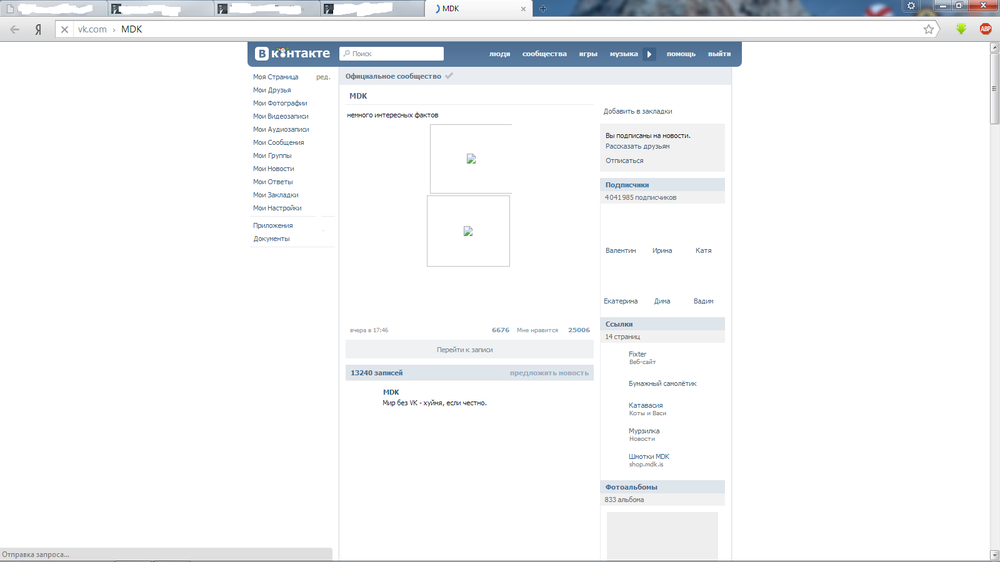Open a new browser tab

(543, 8)
